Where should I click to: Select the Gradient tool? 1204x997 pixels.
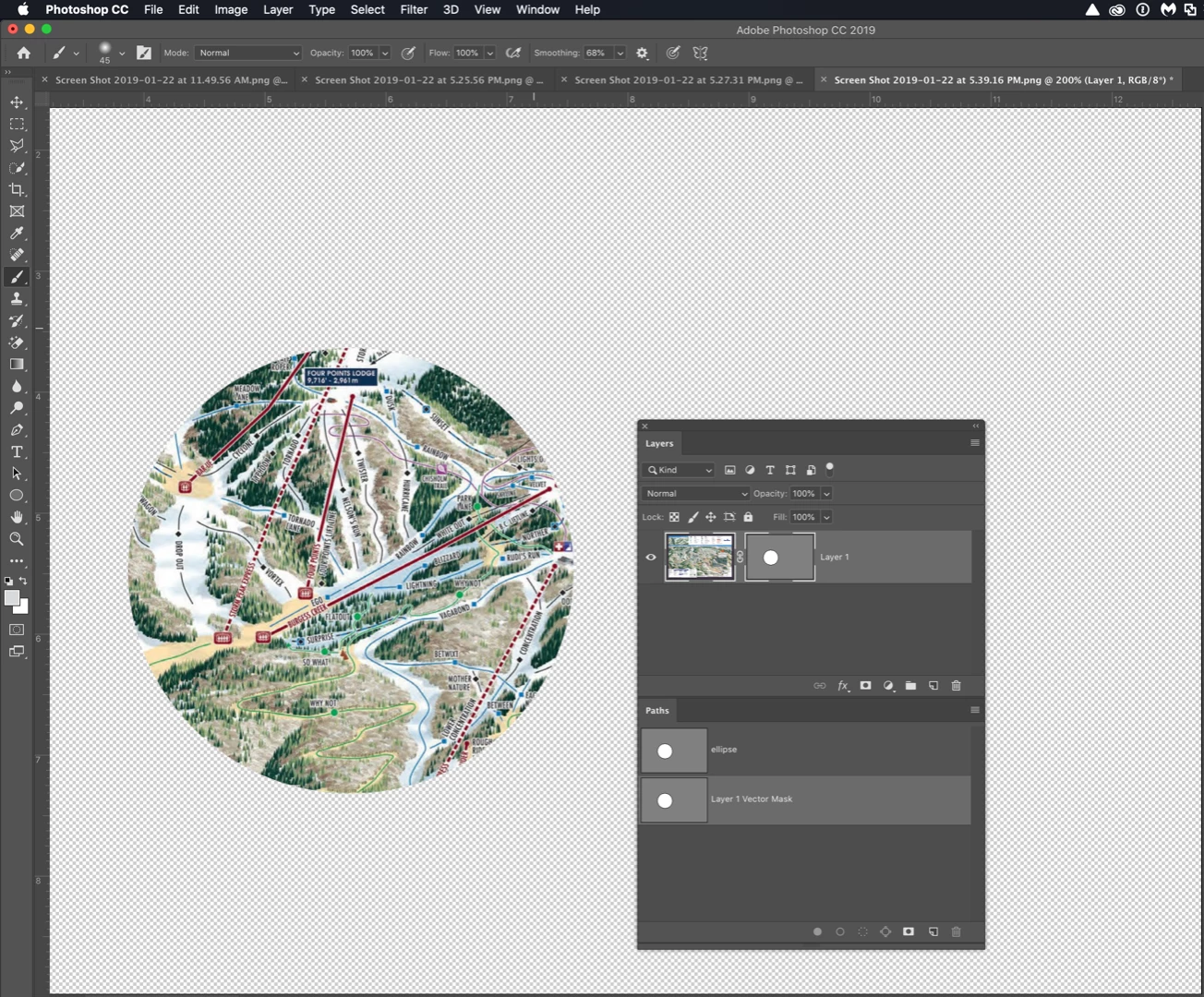tap(17, 365)
